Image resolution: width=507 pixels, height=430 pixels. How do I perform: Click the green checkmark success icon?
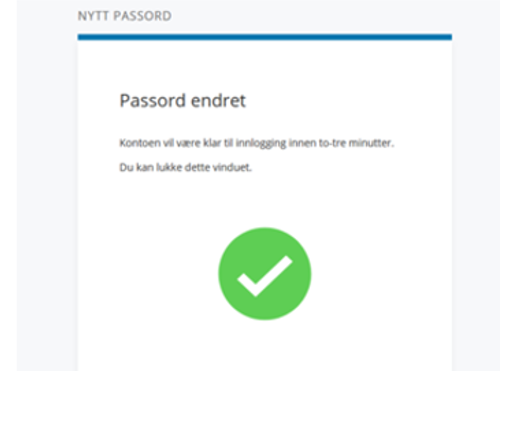click(x=265, y=274)
